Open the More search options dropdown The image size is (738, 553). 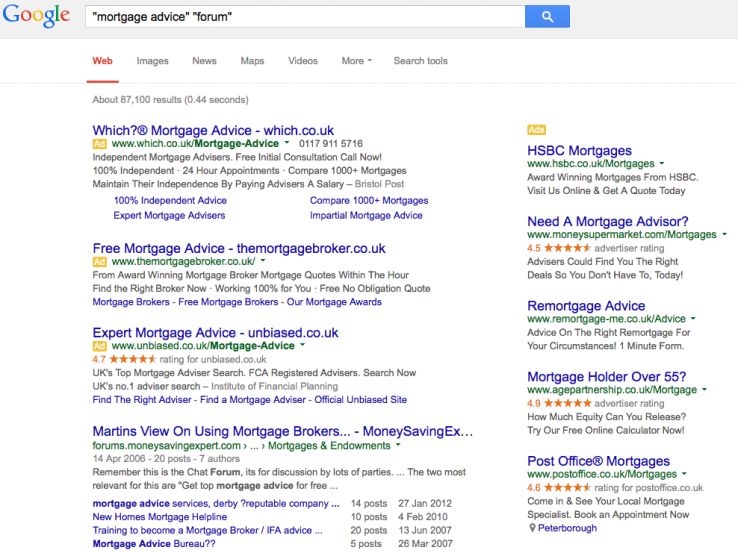click(x=356, y=61)
